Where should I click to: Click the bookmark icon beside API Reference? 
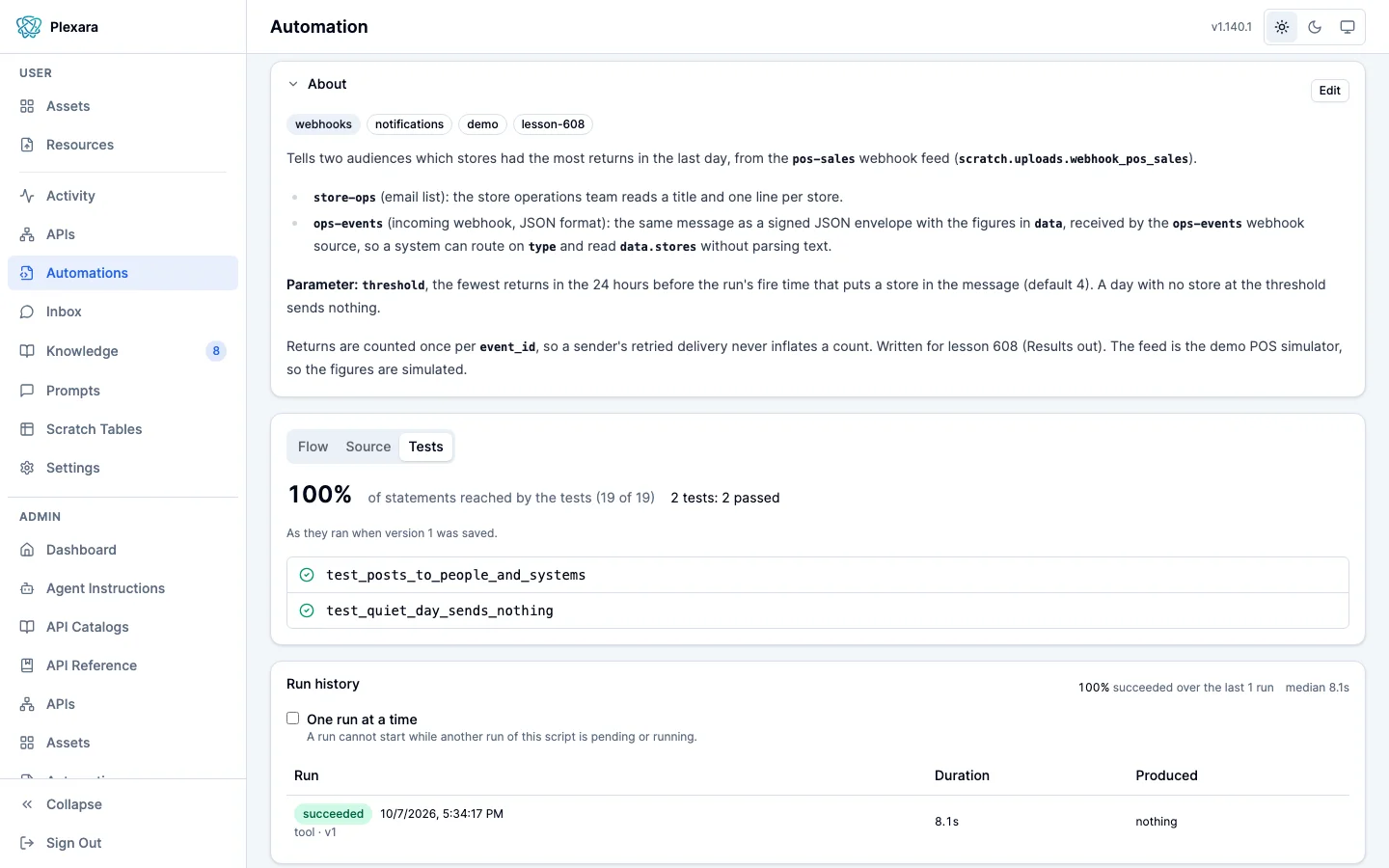coord(27,665)
